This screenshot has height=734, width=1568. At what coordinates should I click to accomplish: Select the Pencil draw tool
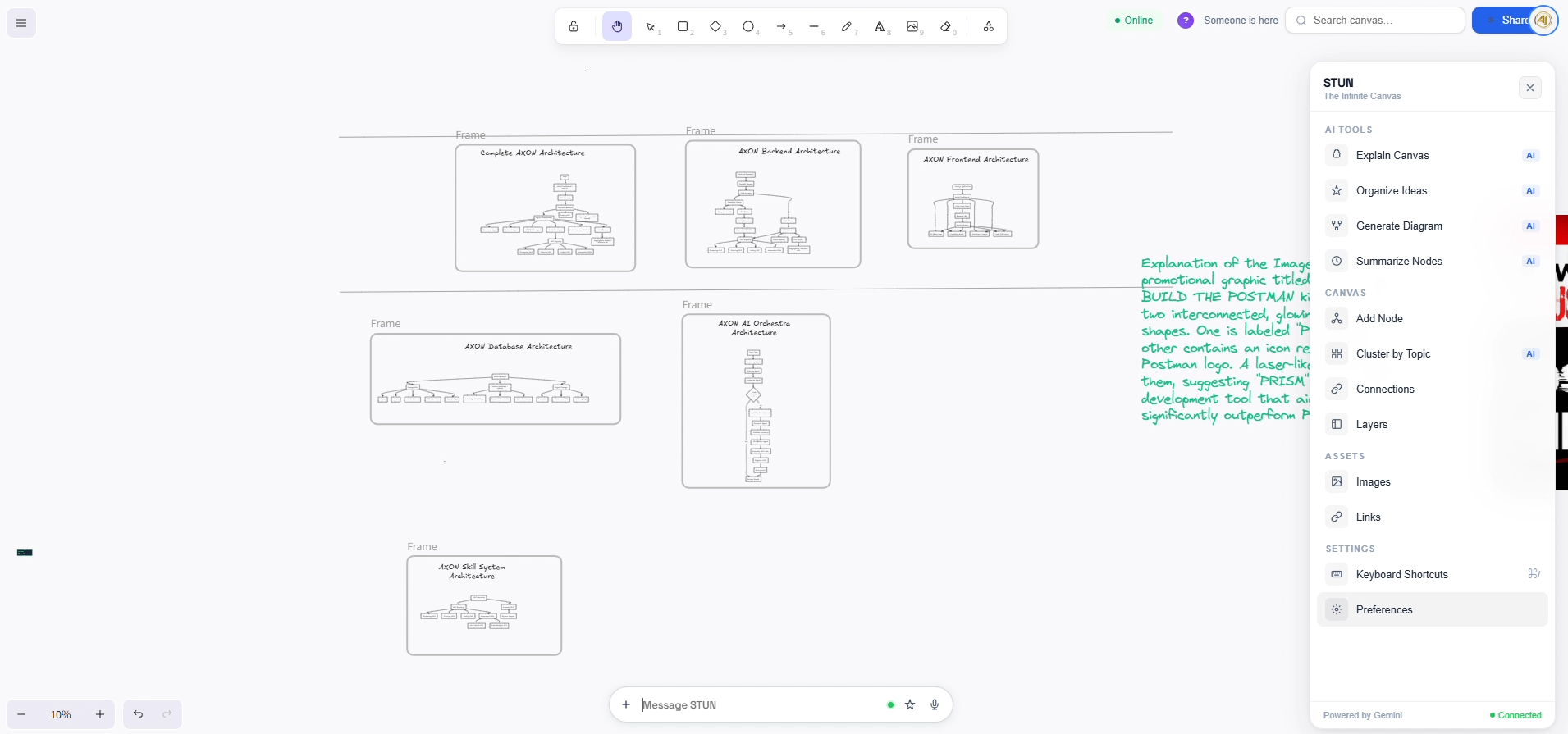click(x=848, y=27)
